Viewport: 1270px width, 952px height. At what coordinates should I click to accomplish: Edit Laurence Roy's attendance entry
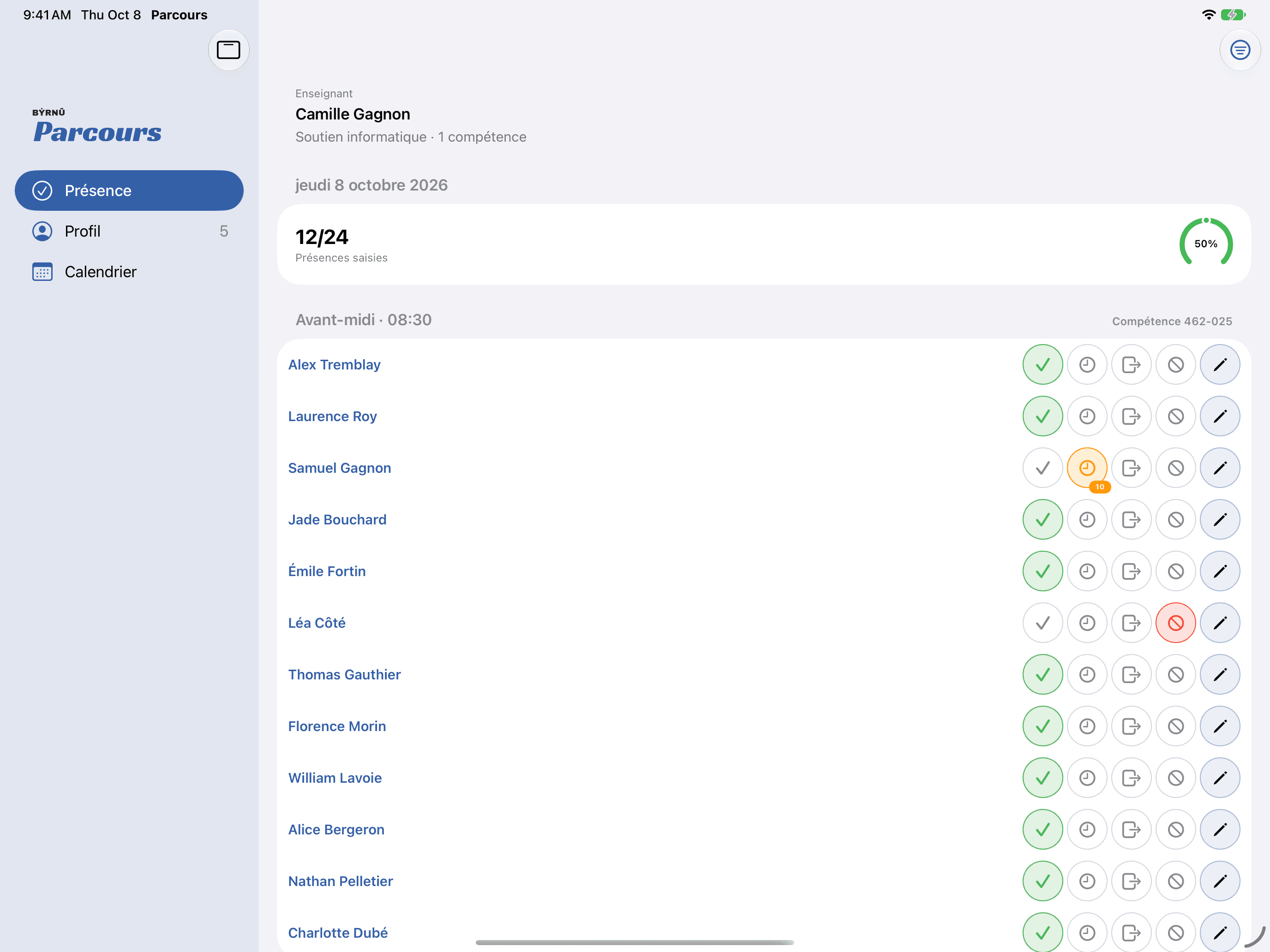(1220, 416)
